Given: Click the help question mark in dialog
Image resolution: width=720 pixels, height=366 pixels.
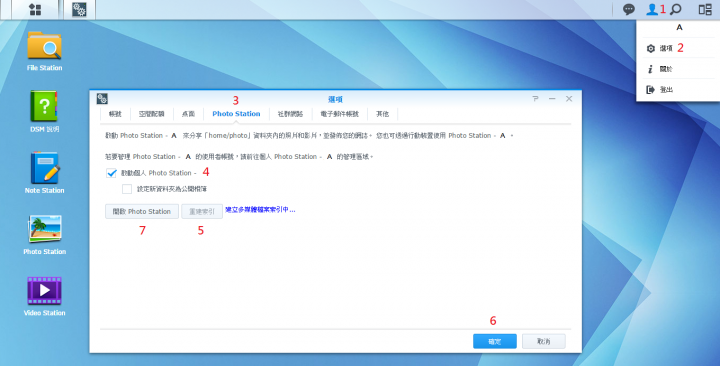Looking at the screenshot, I should point(535,99).
